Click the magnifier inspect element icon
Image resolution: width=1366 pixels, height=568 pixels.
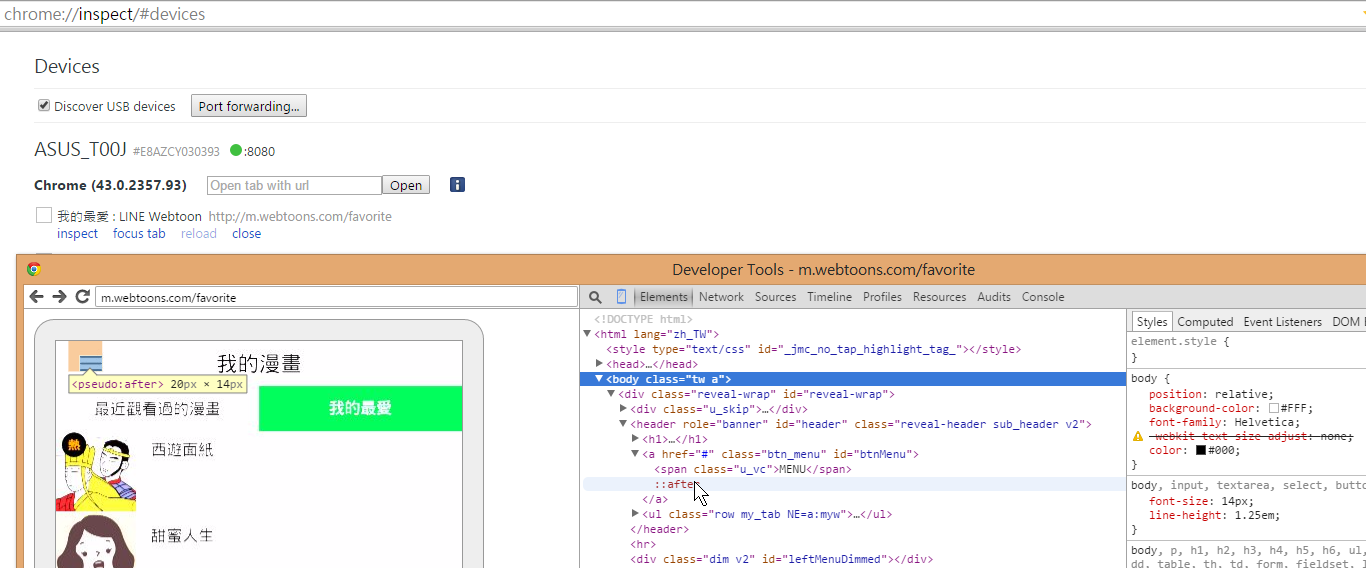(595, 297)
